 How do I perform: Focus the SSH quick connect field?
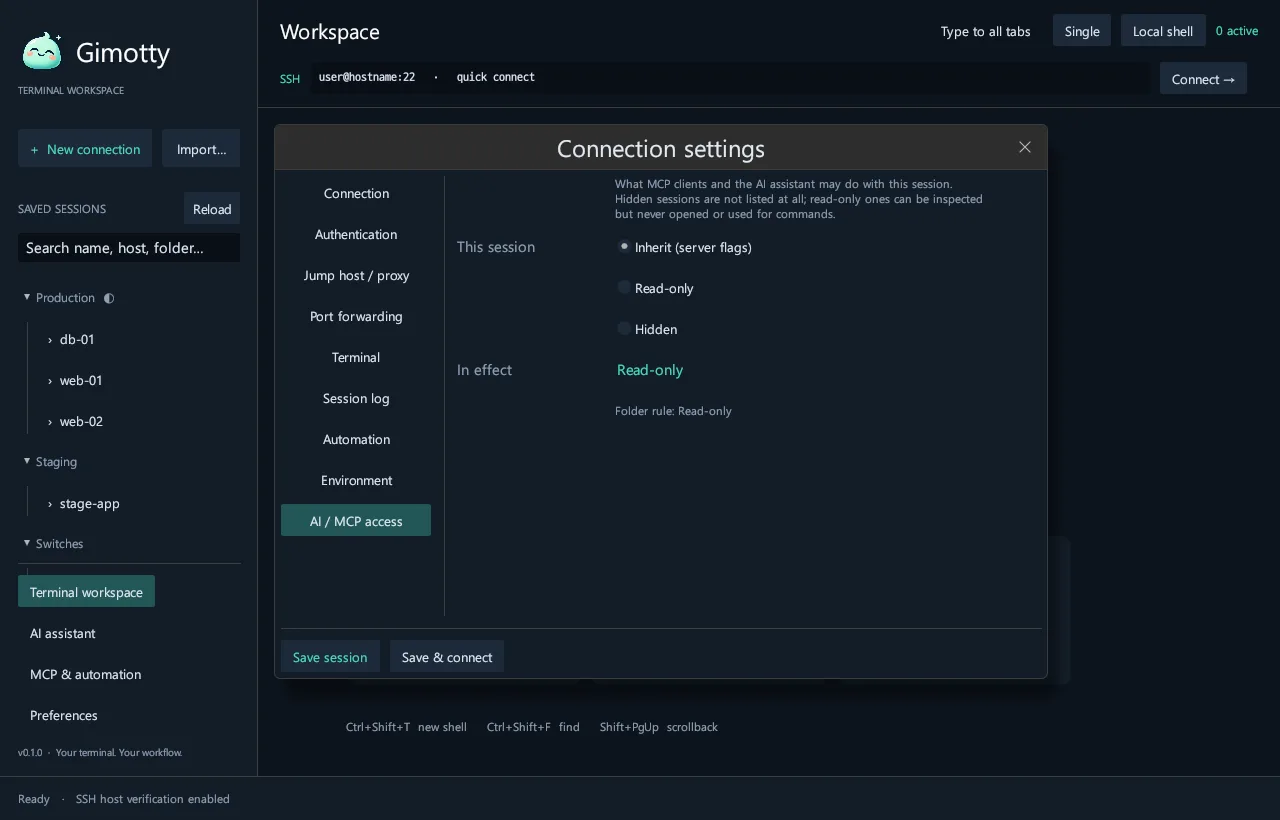pyautogui.click(x=730, y=77)
